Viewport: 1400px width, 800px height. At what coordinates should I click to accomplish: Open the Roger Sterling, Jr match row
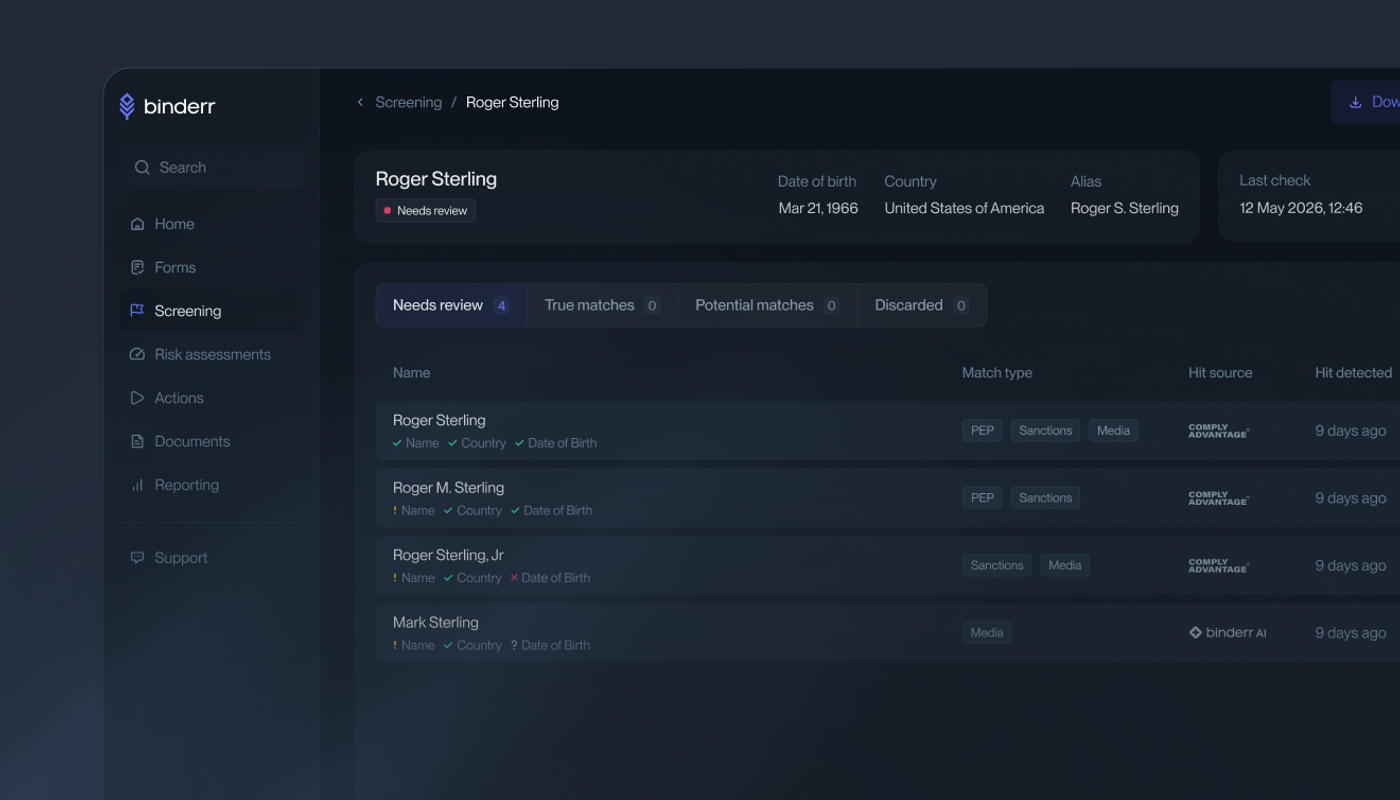tap(888, 565)
